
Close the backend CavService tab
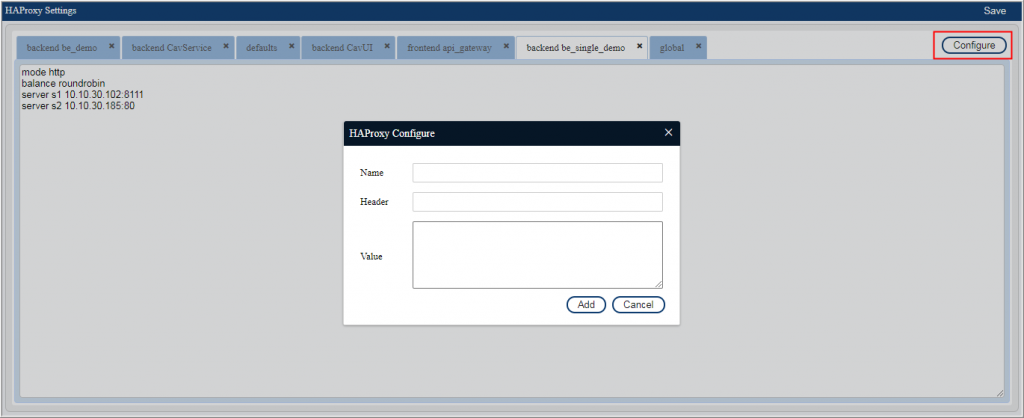226,46
